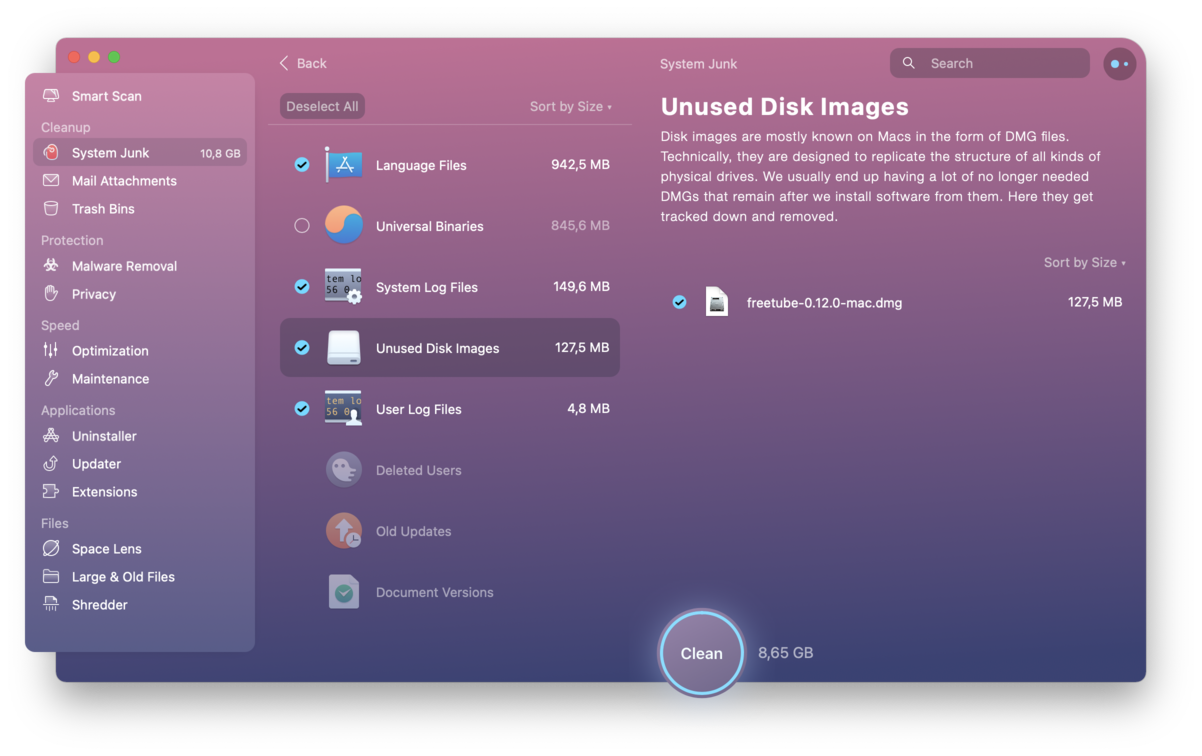Select Space Lens in the sidebar
This screenshot has width=1202, height=756.
click(x=140, y=549)
